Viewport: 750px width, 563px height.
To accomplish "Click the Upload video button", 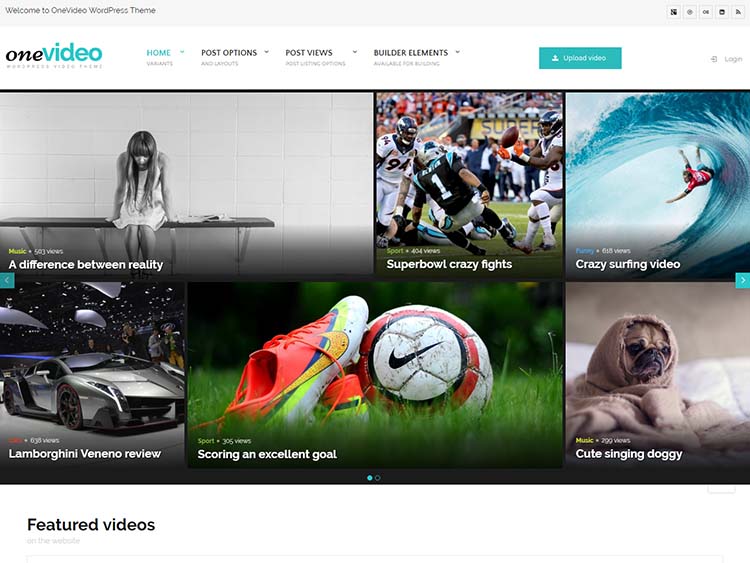I will pos(580,58).
